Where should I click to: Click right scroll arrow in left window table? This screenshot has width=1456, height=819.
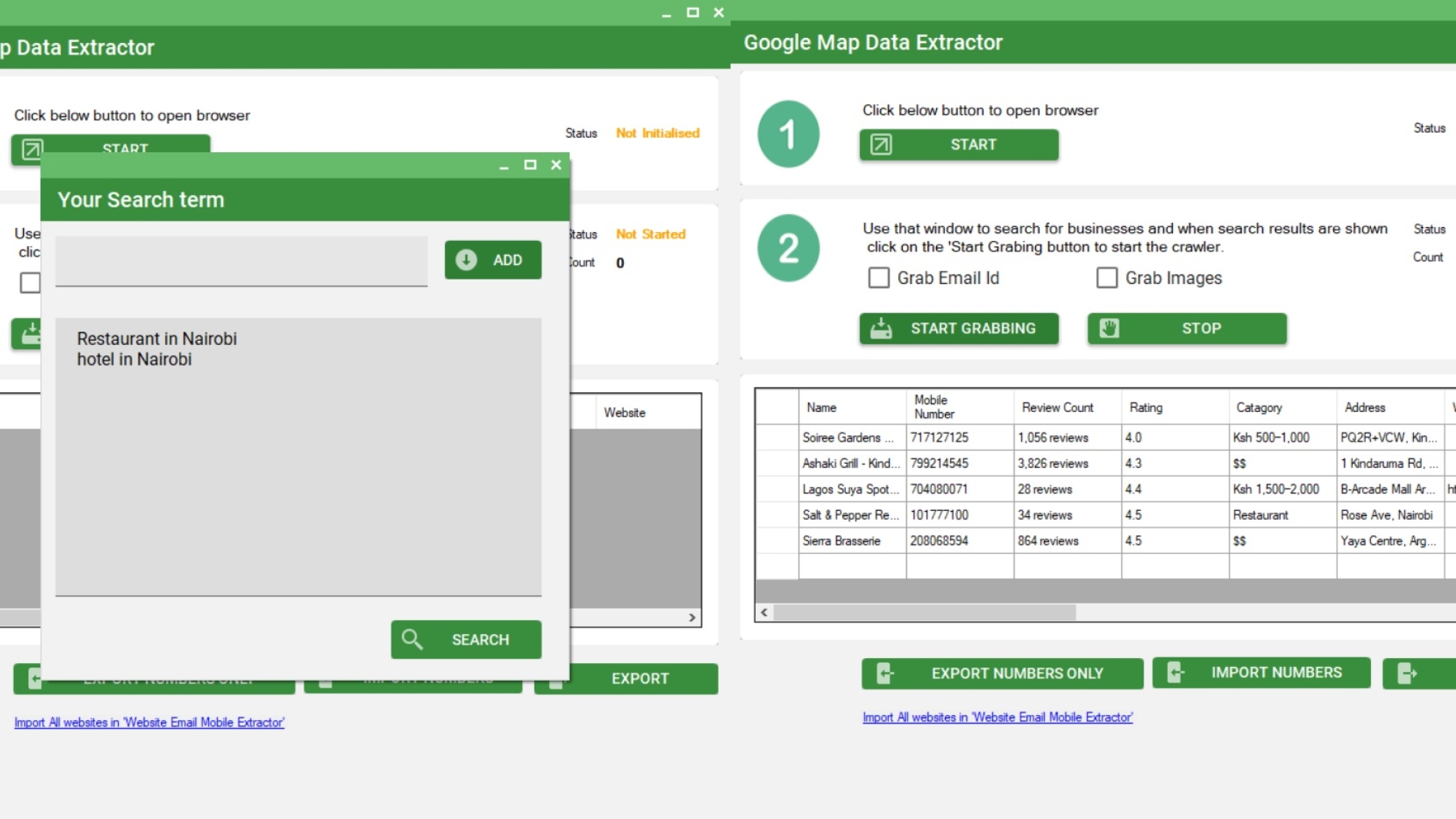[x=692, y=617]
